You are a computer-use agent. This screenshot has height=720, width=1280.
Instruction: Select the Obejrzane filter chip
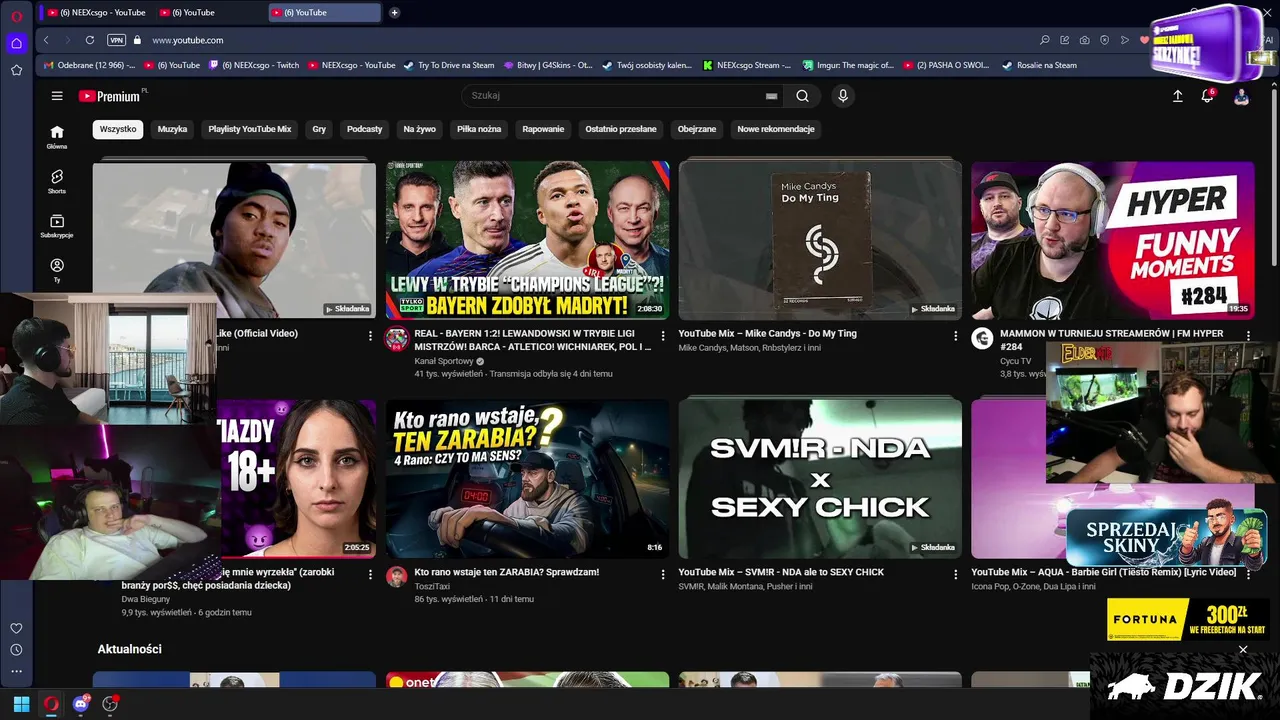(697, 129)
